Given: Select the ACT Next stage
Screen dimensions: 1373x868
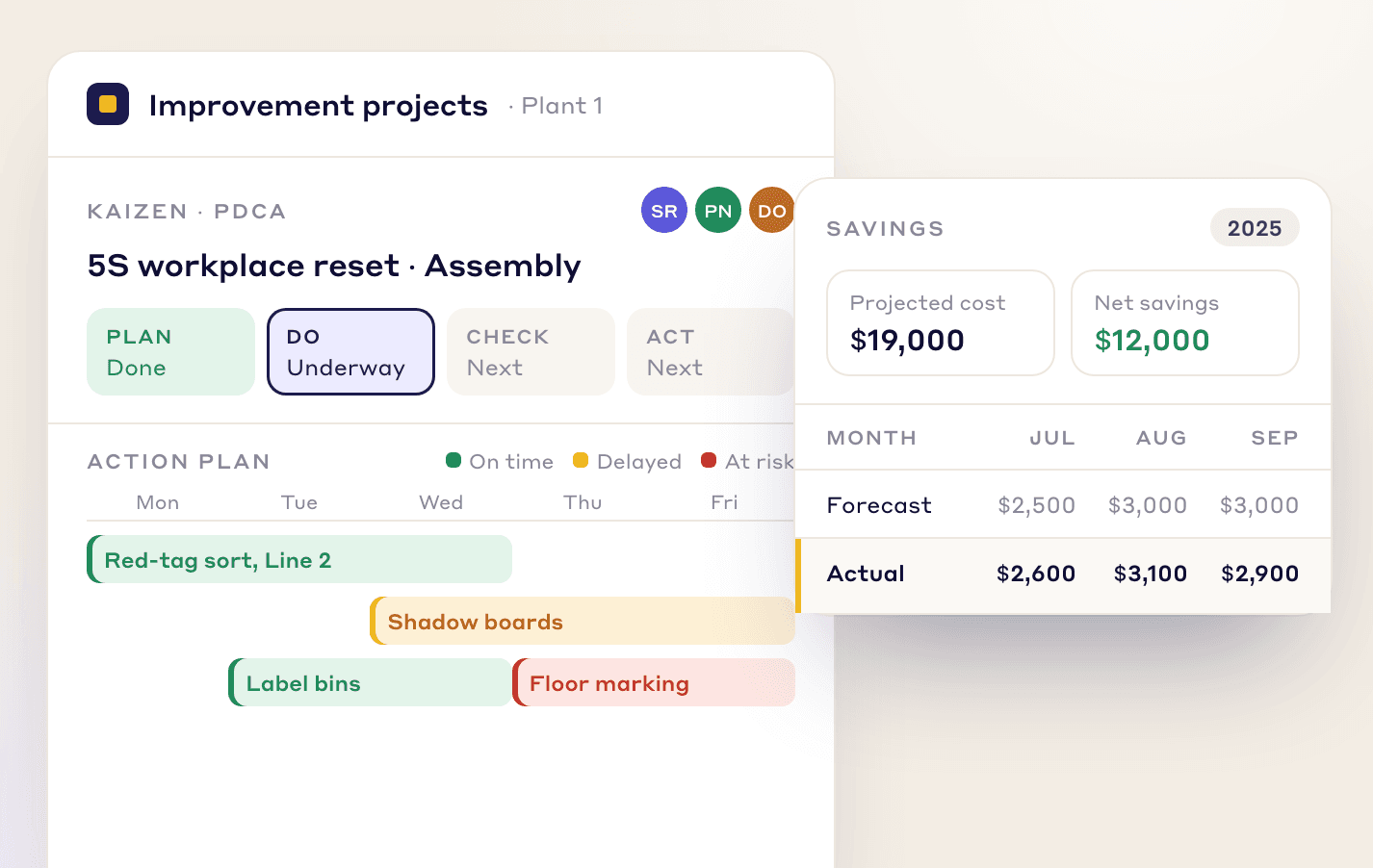Looking at the screenshot, I should (x=711, y=351).
